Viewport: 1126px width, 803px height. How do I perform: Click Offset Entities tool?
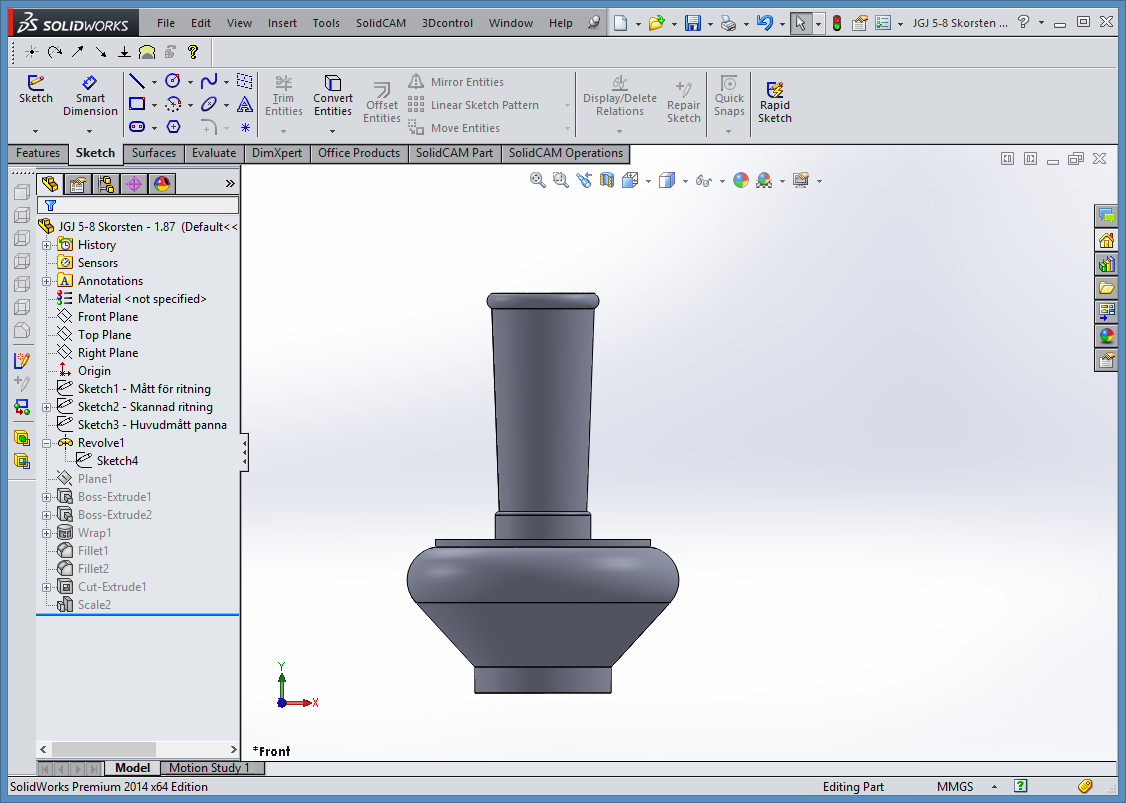(x=381, y=103)
